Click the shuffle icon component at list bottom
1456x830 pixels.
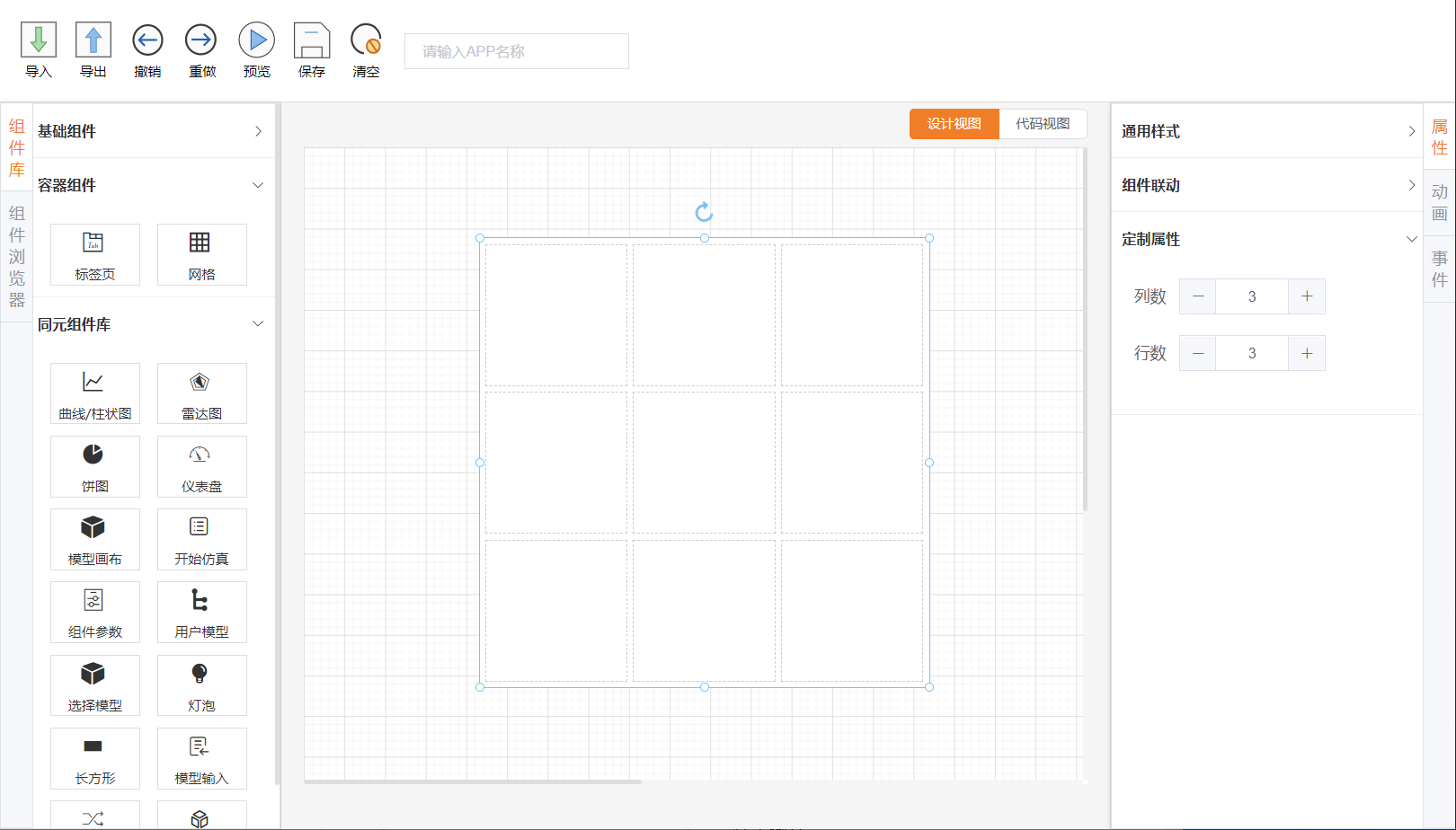(95, 816)
